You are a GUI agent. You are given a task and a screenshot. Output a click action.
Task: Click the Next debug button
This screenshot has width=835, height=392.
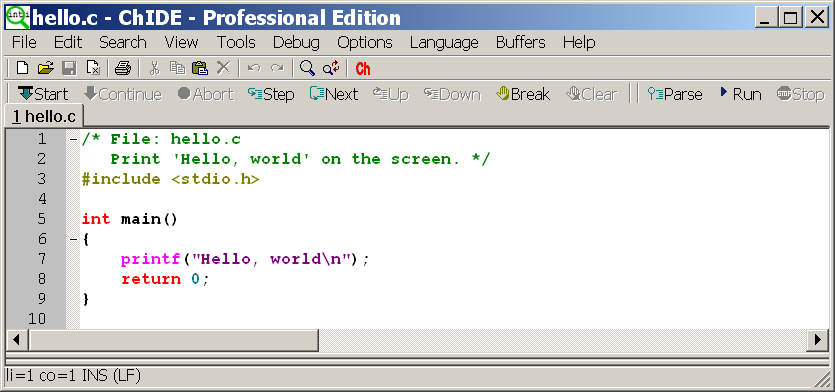point(334,94)
